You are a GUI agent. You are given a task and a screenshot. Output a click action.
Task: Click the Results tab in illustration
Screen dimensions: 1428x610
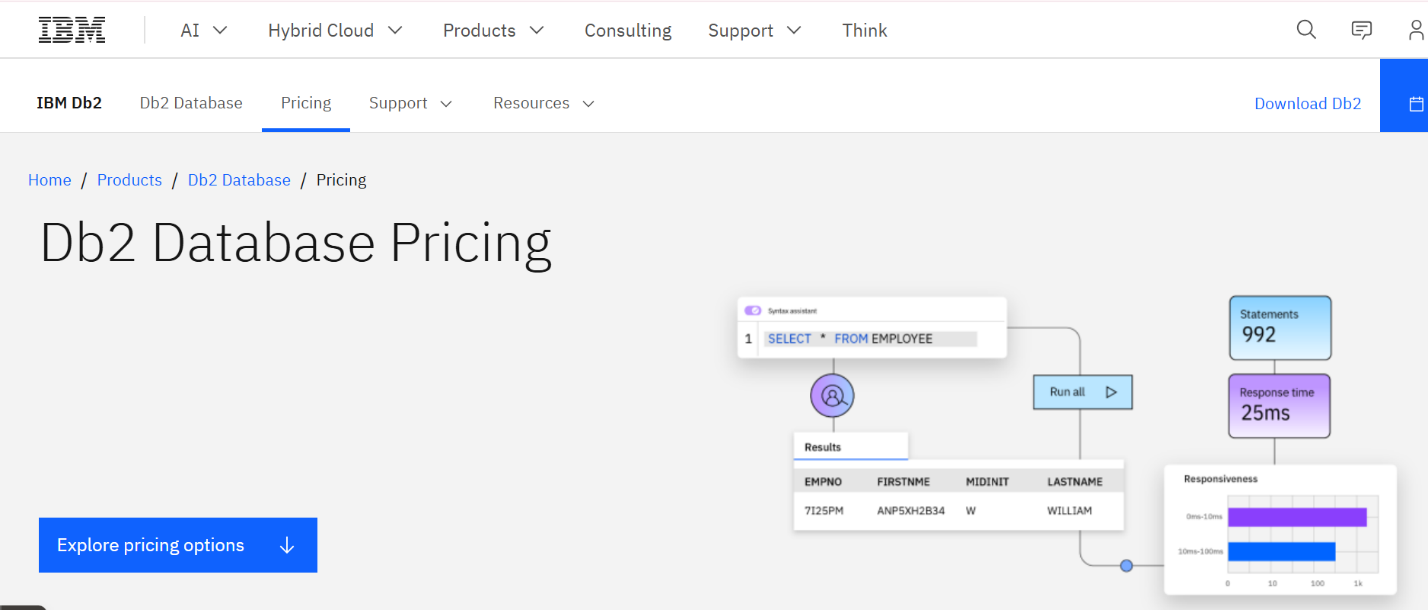[851, 447]
